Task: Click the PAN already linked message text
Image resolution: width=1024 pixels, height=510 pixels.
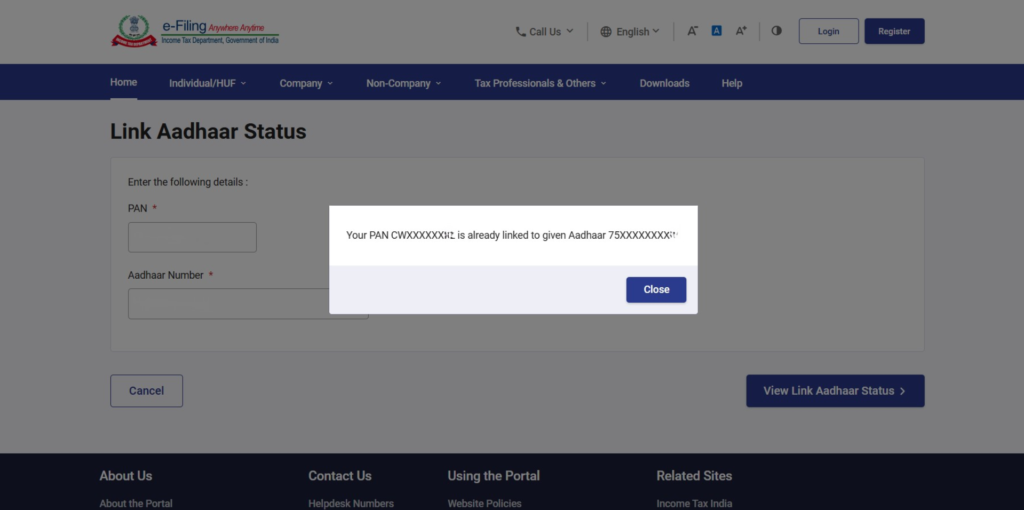Action: pyautogui.click(x=512, y=235)
